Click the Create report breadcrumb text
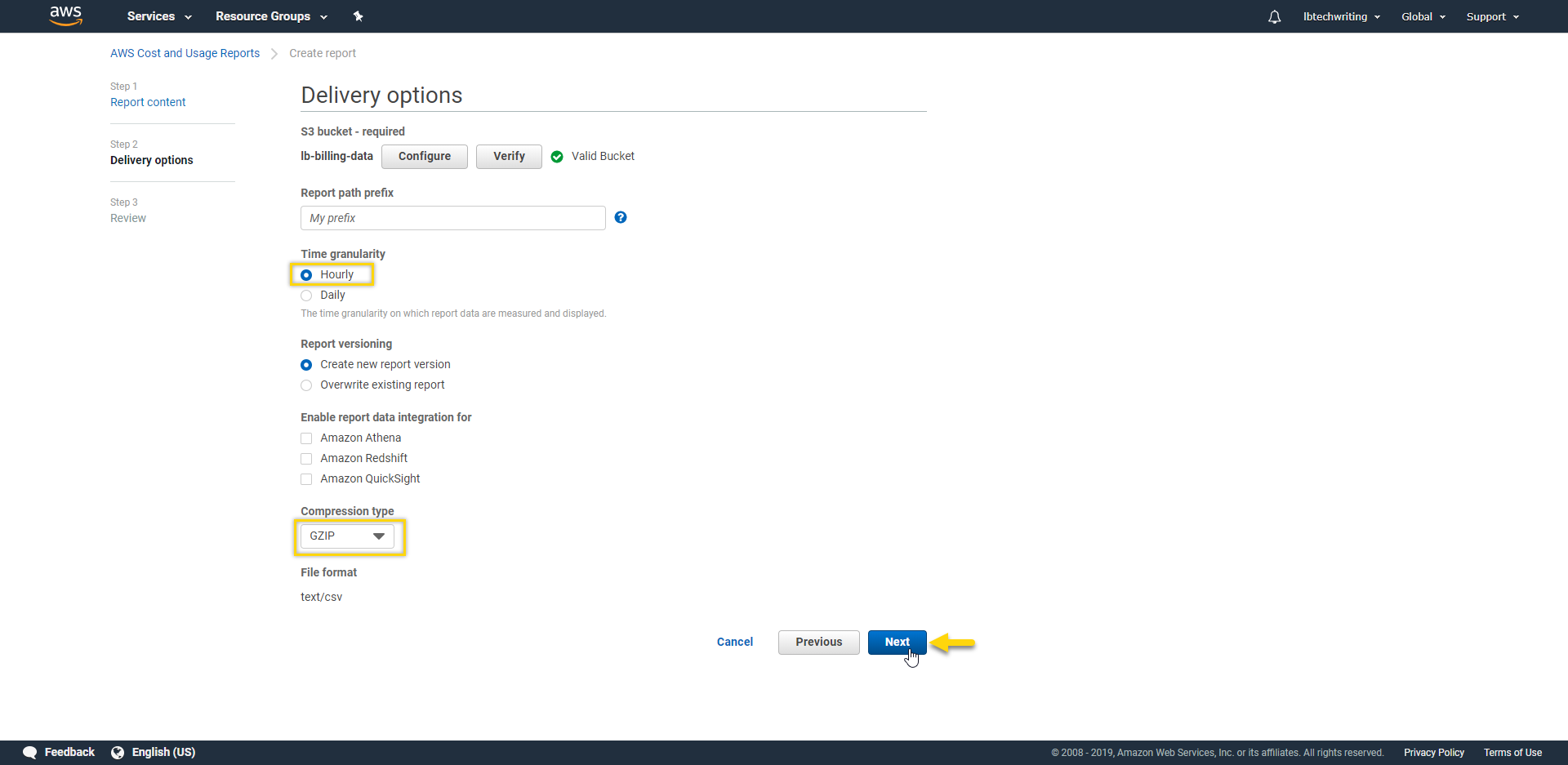Image resolution: width=1568 pixels, height=765 pixels. 323,53
